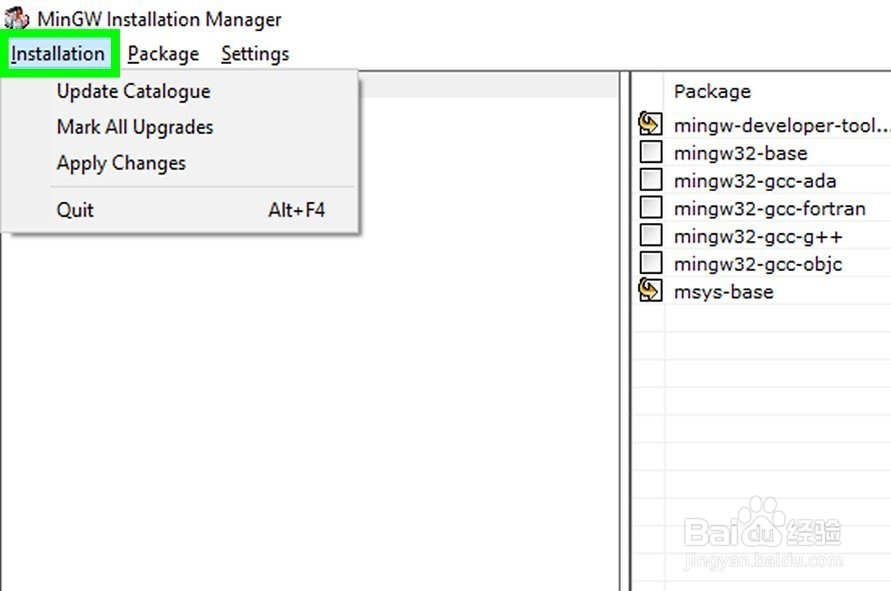Click the marked-for-install icon beside msys-base
This screenshot has width=891, height=591.
click(x=650, y=290)
